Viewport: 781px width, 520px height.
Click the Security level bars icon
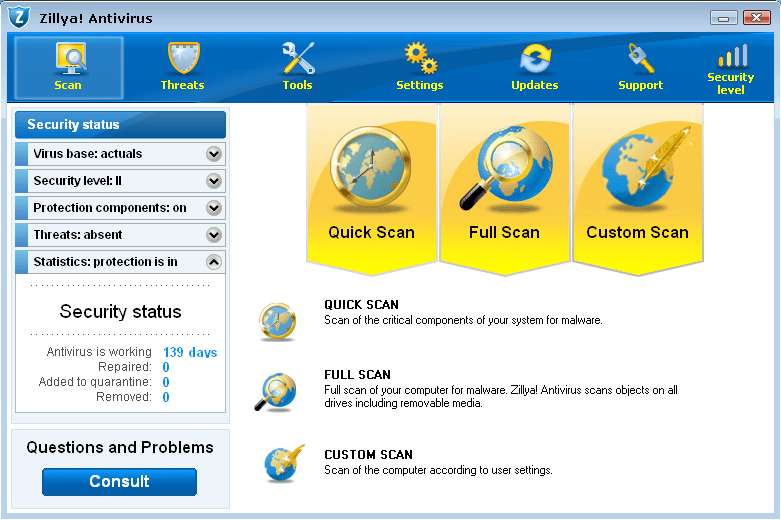pyautogui.click(x=731, y=56)
